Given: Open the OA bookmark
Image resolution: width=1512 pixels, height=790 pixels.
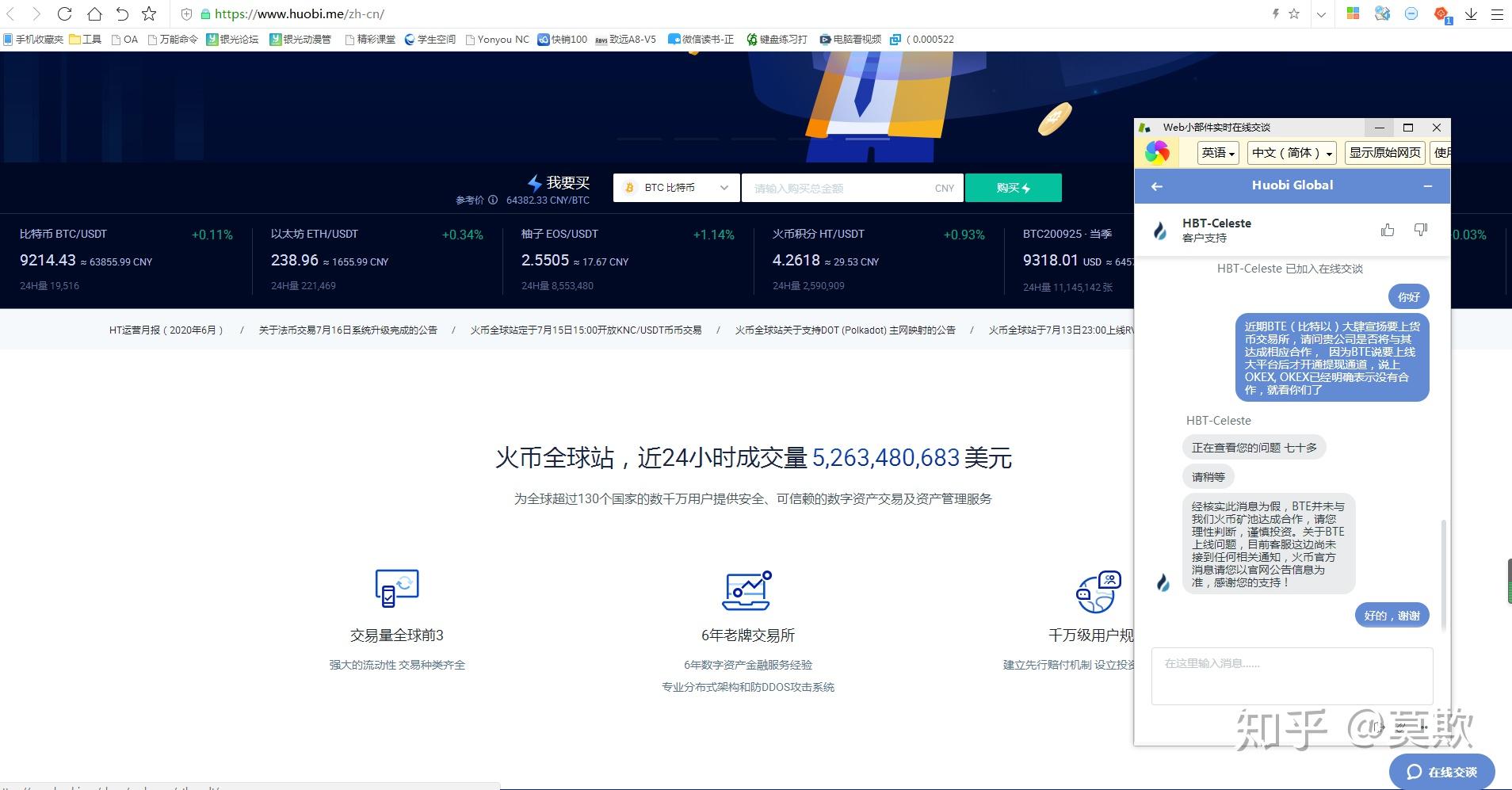Looking at the screenshot, I should (x=124, y=39).
